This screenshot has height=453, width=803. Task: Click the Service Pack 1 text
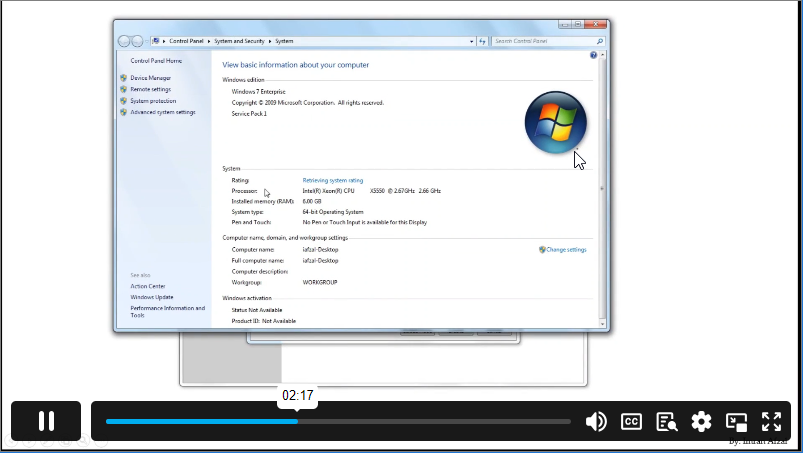[249, 114]
